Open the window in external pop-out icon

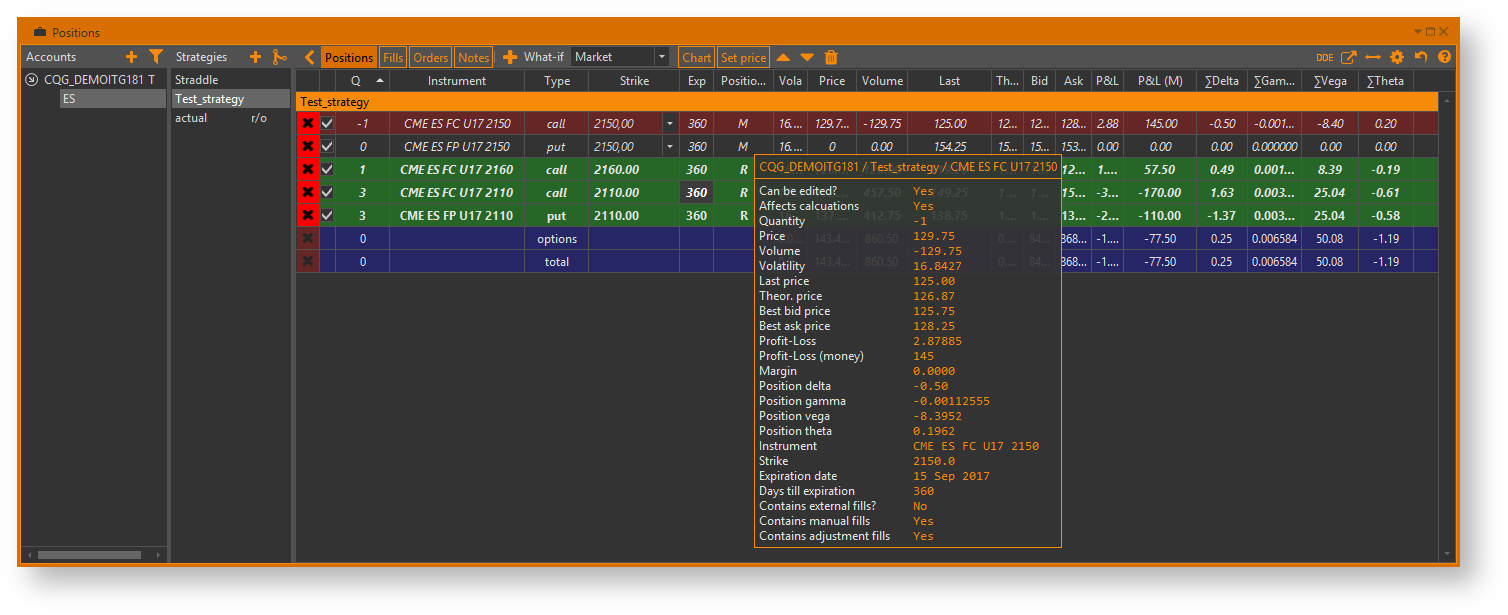1349,57
